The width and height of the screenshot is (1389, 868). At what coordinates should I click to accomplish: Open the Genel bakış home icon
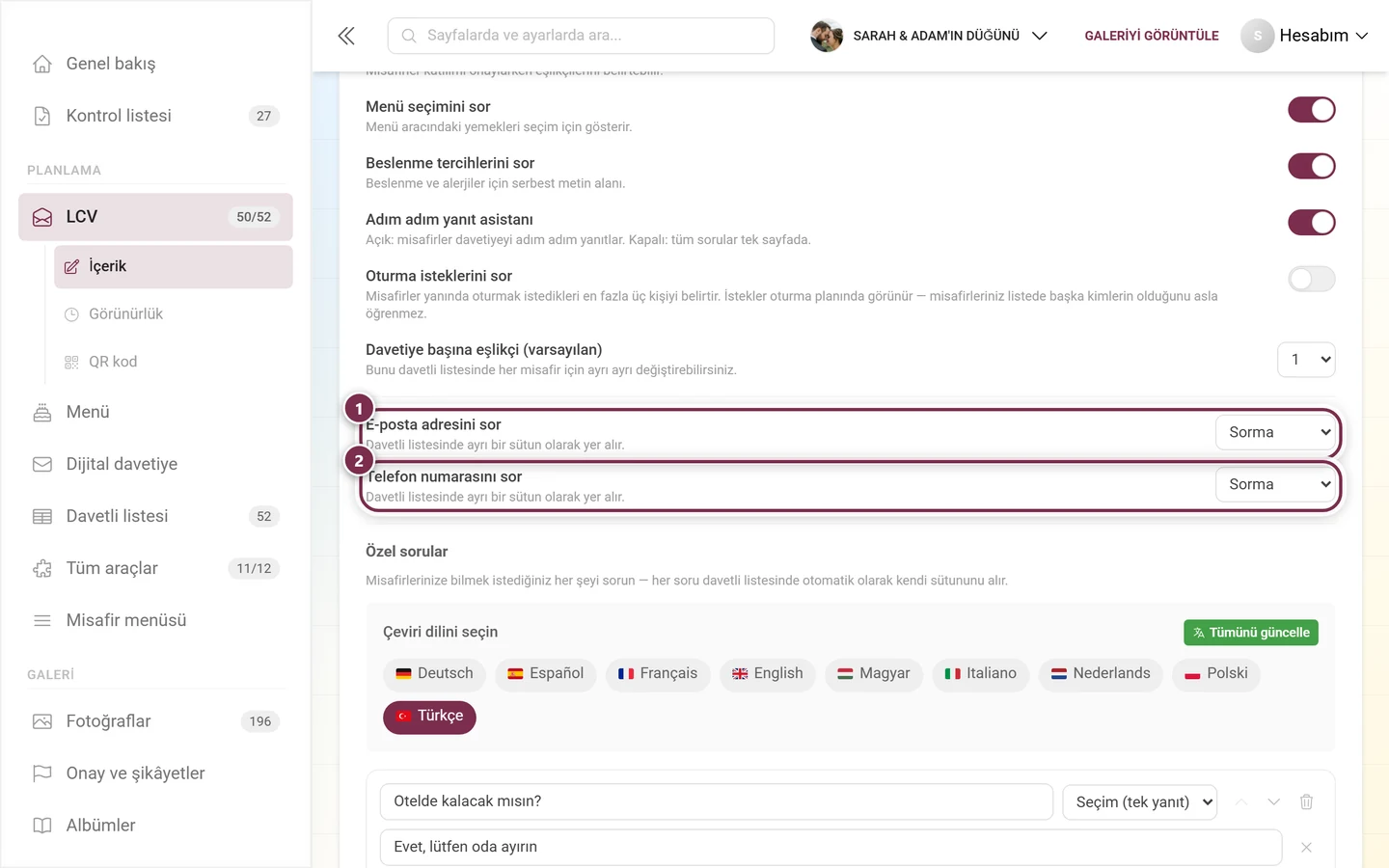42,64
